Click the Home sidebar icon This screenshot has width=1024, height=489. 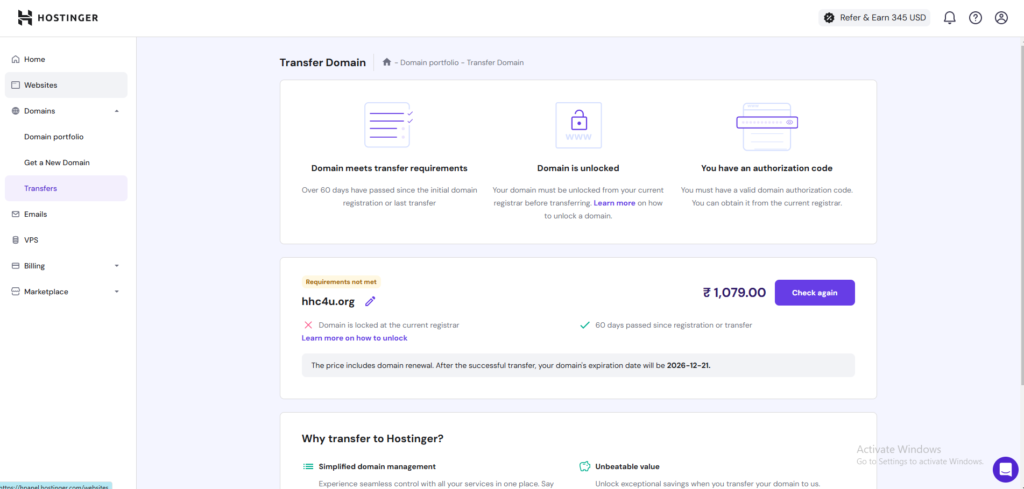pos(15,59)
